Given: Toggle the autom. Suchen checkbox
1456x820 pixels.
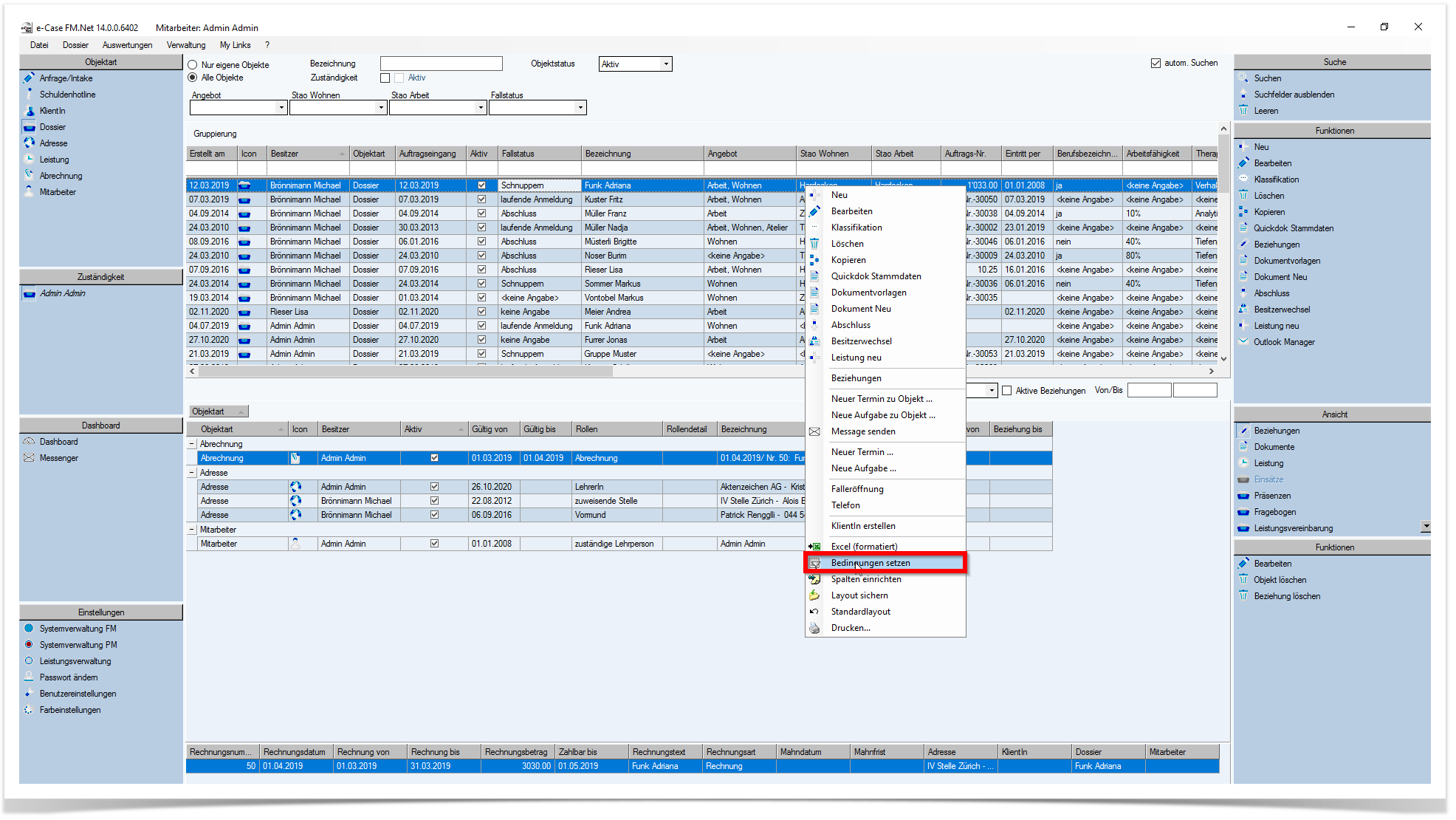Looking at the screenshot, I should tap(1155, 63).
